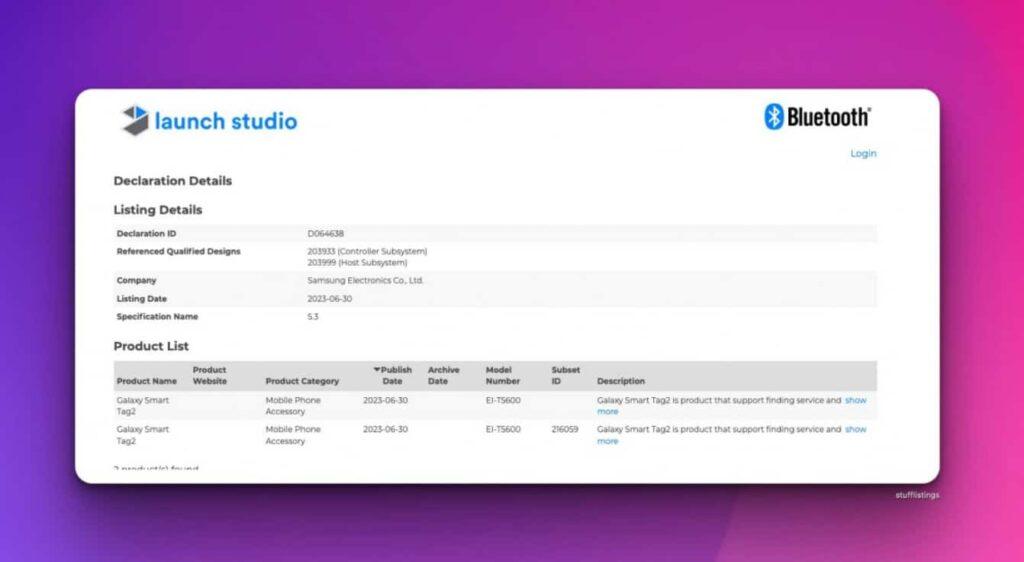Click the Product Website column header
The image size is (1024, 562).
click(x=209, y=375)
